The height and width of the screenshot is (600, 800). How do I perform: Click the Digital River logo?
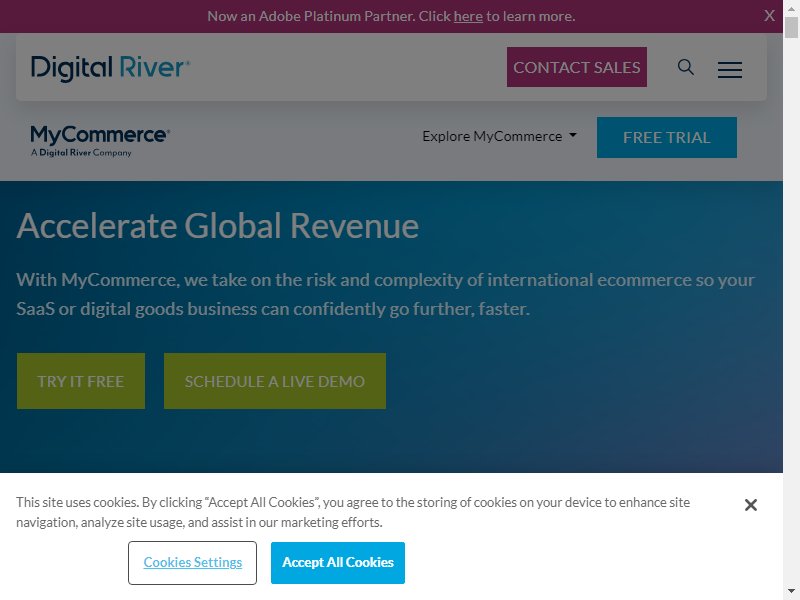(110, 68)
